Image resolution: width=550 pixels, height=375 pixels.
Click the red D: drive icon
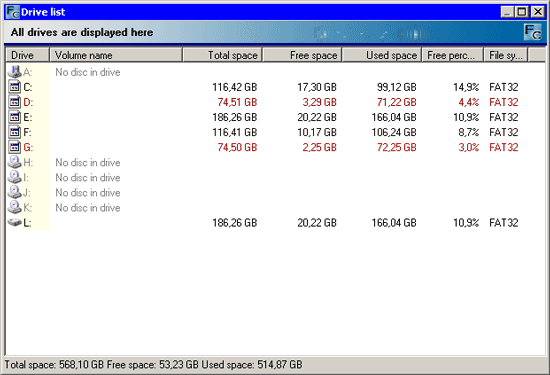click(14, 102)
